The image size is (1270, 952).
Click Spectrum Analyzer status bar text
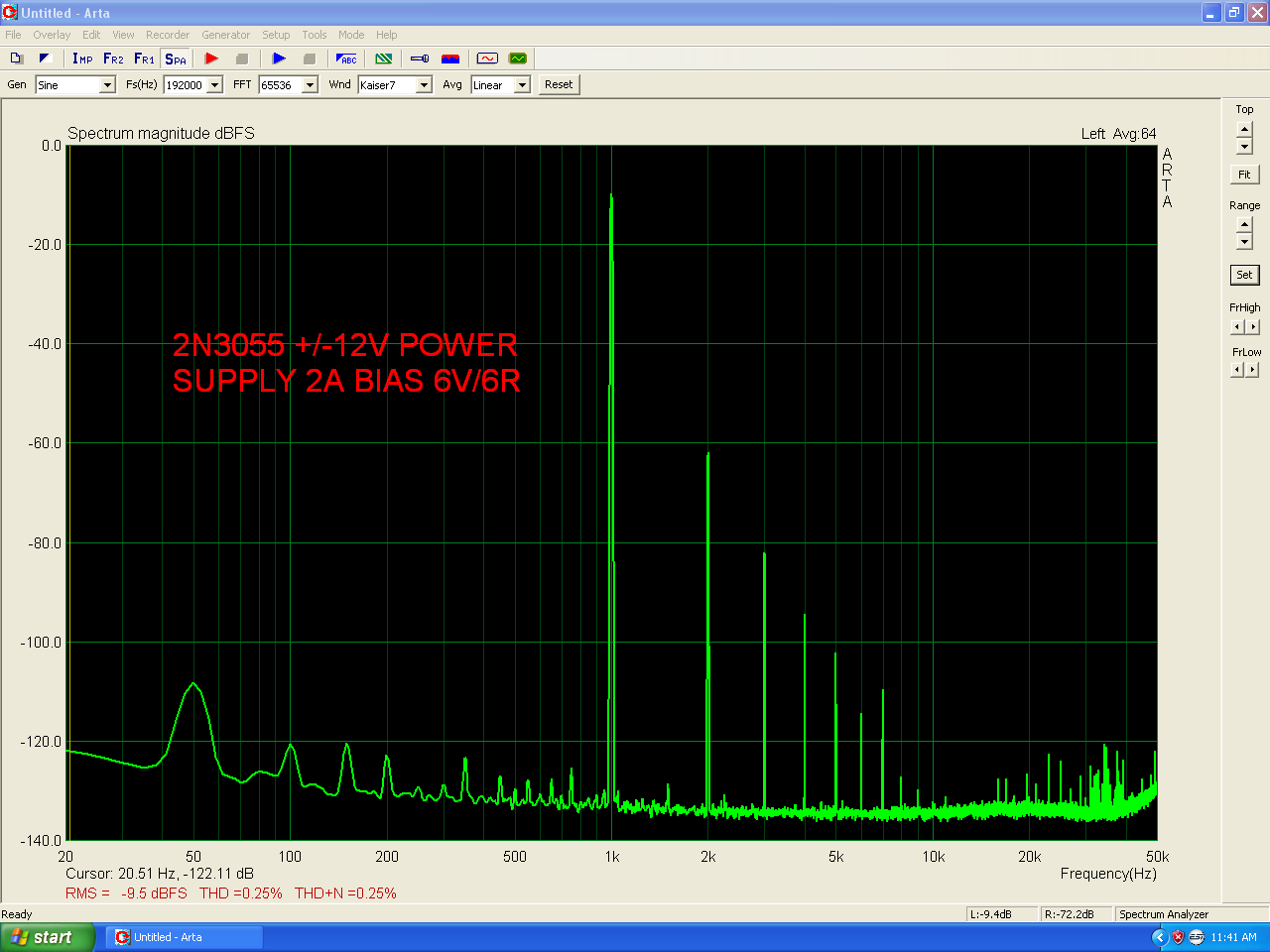click(x=1164, y=914)
